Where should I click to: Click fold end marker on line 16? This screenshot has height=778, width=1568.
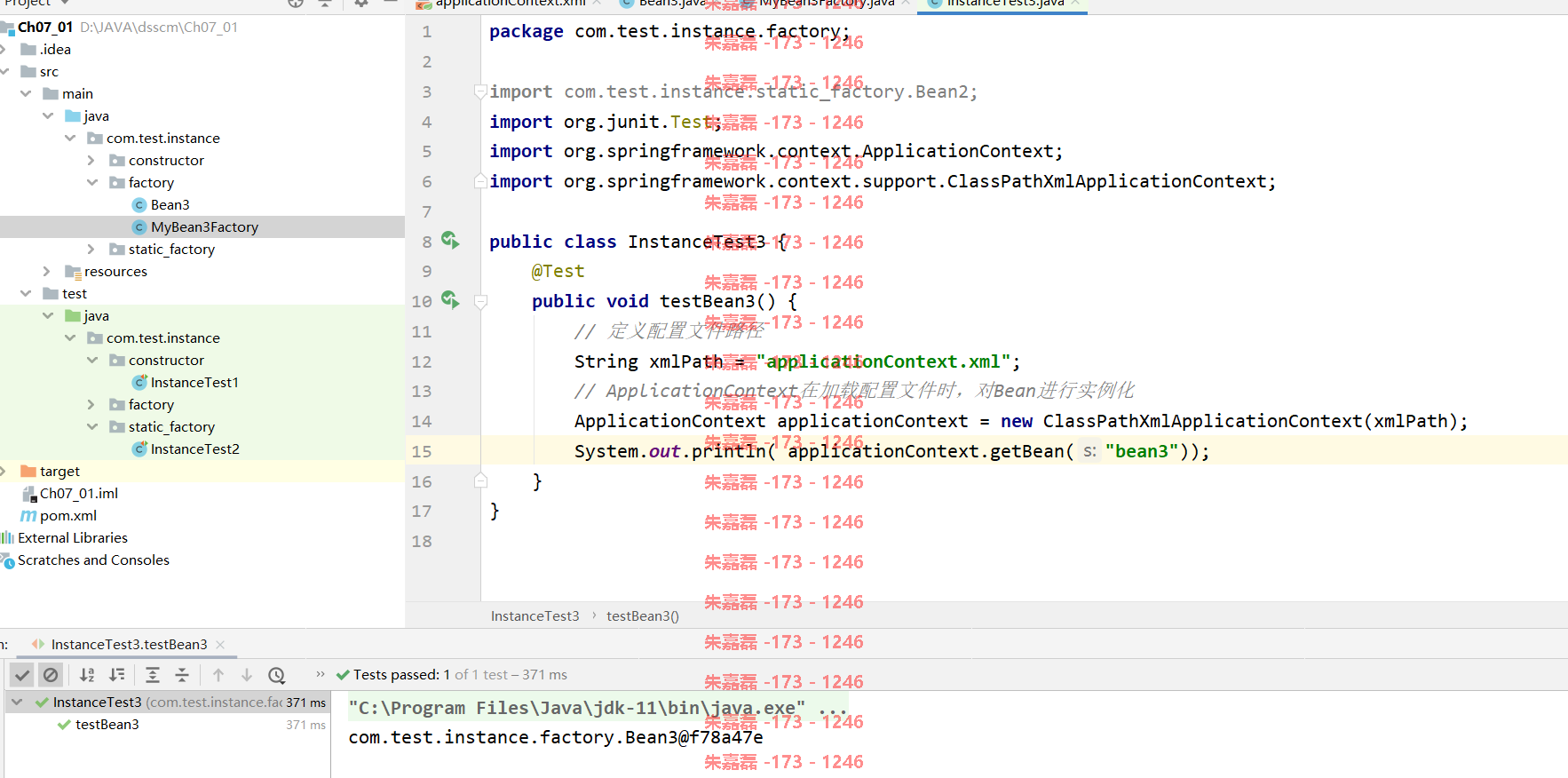point(480,480)
